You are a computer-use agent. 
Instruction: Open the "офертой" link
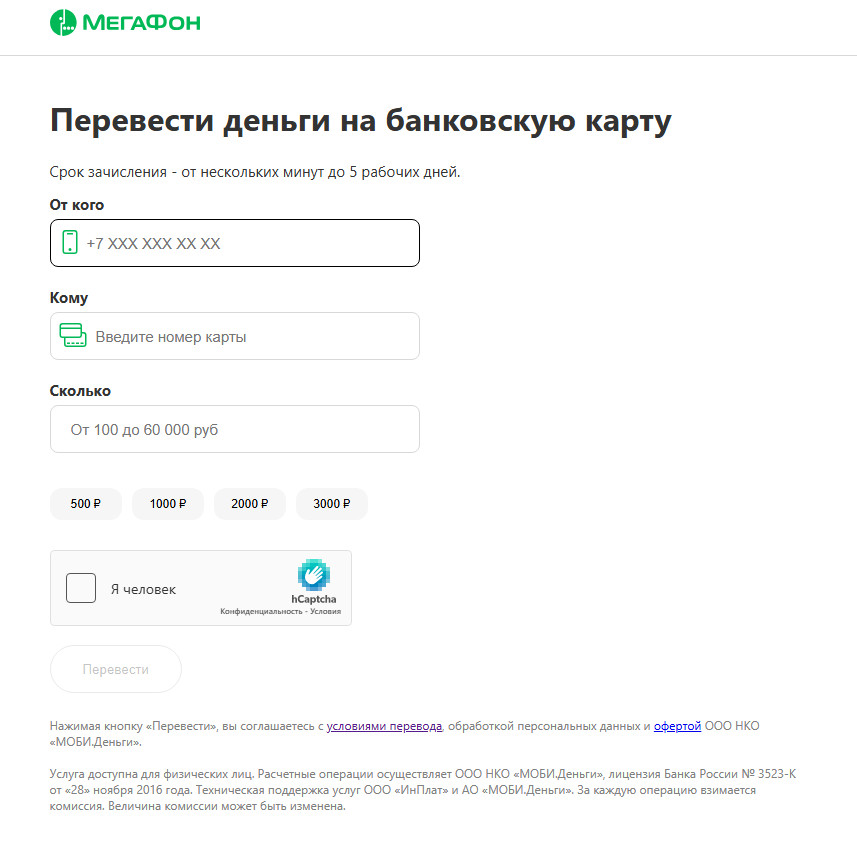(677, 726)
